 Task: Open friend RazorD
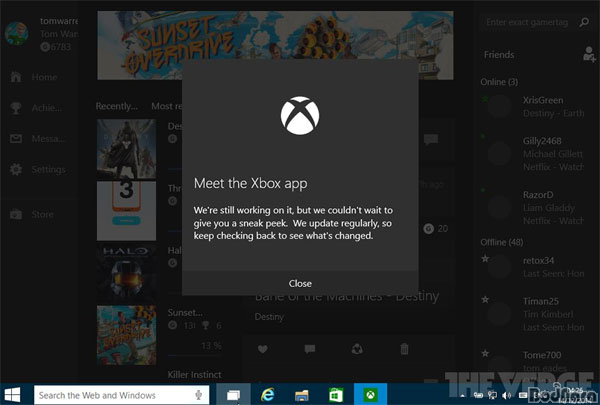(534, 207)
